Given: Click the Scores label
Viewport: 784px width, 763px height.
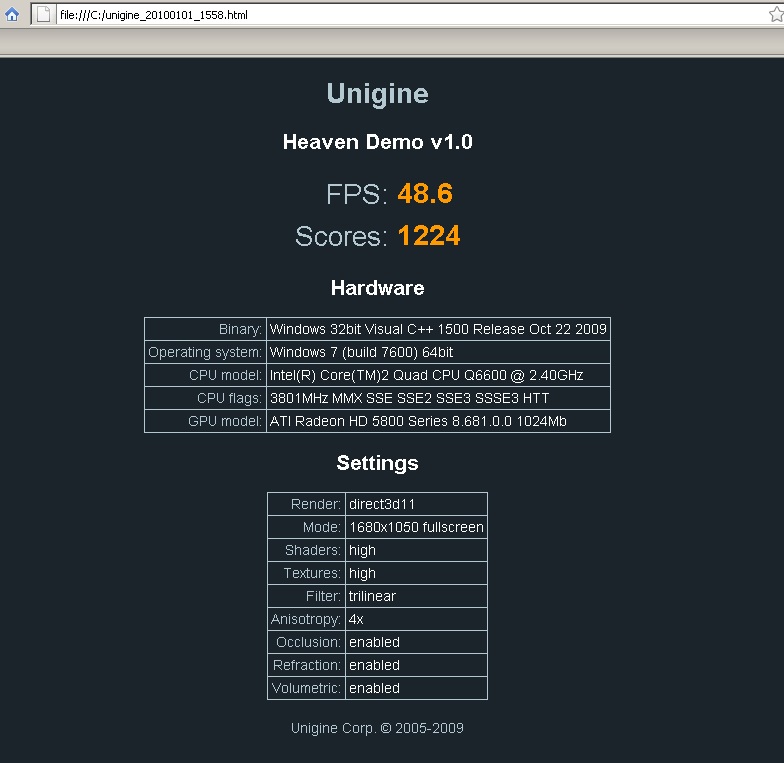Looking at the screenshot, I should point(341,236).
